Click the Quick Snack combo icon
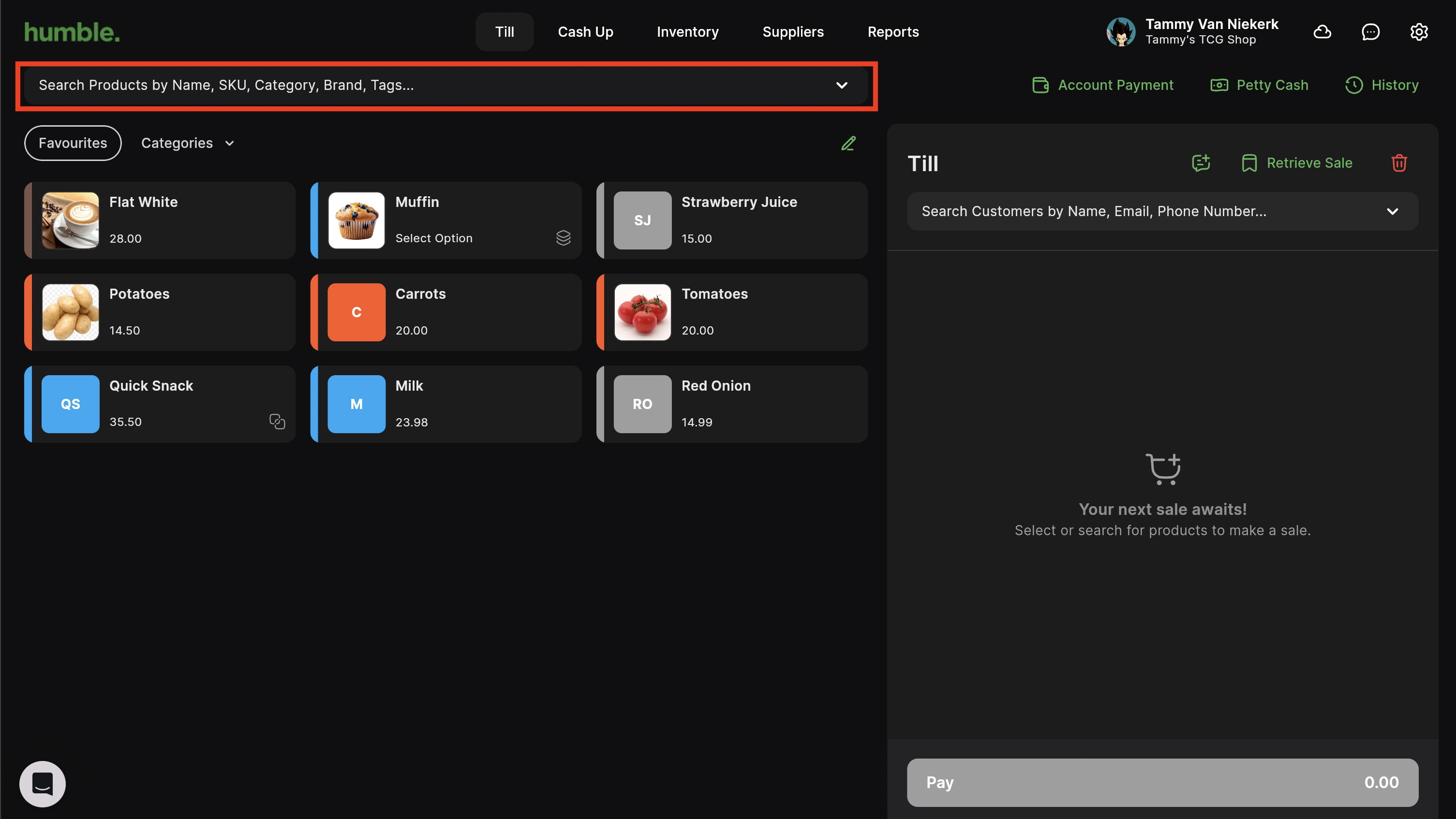 pos(277,422)
